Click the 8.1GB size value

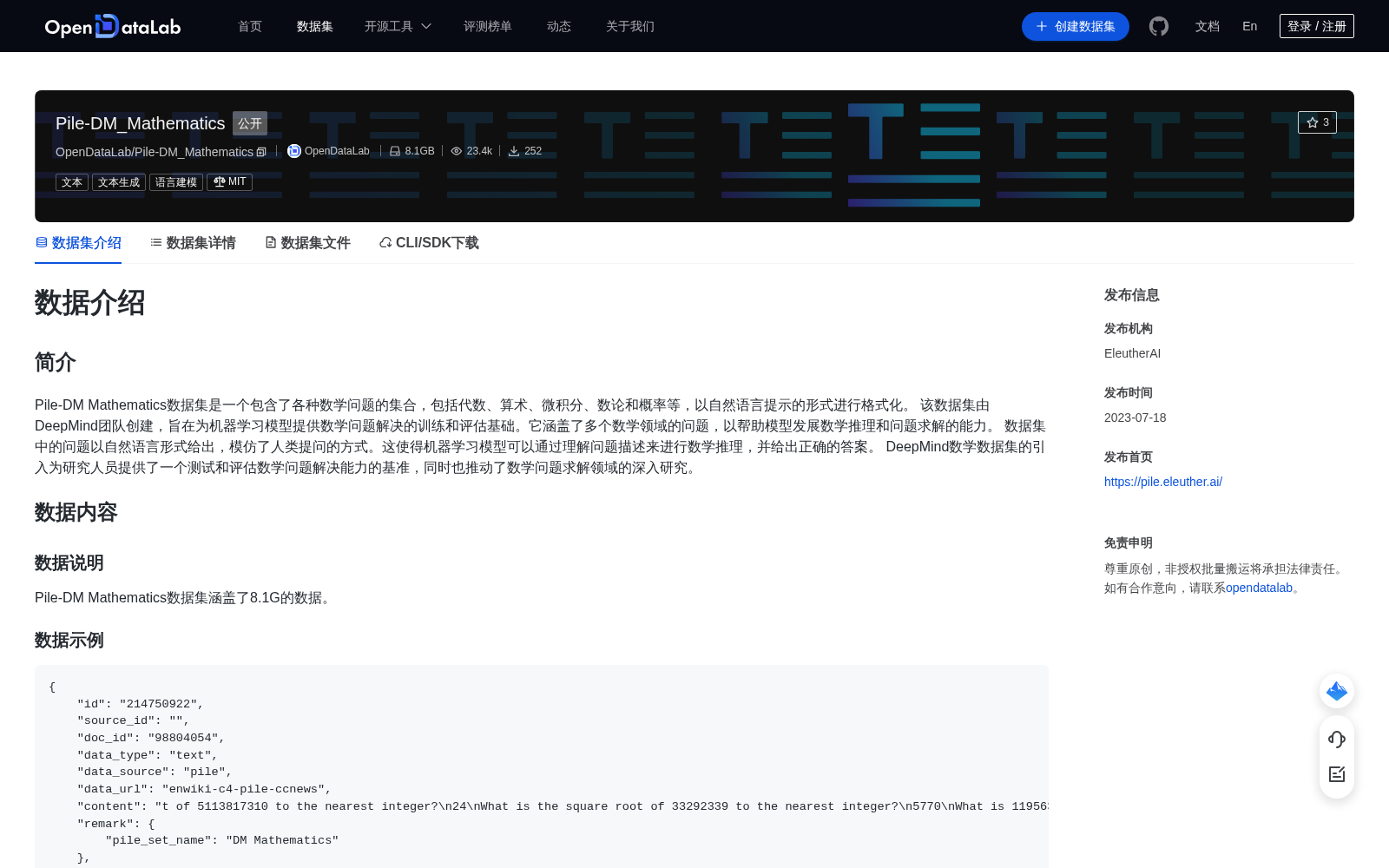coord(420,151)
